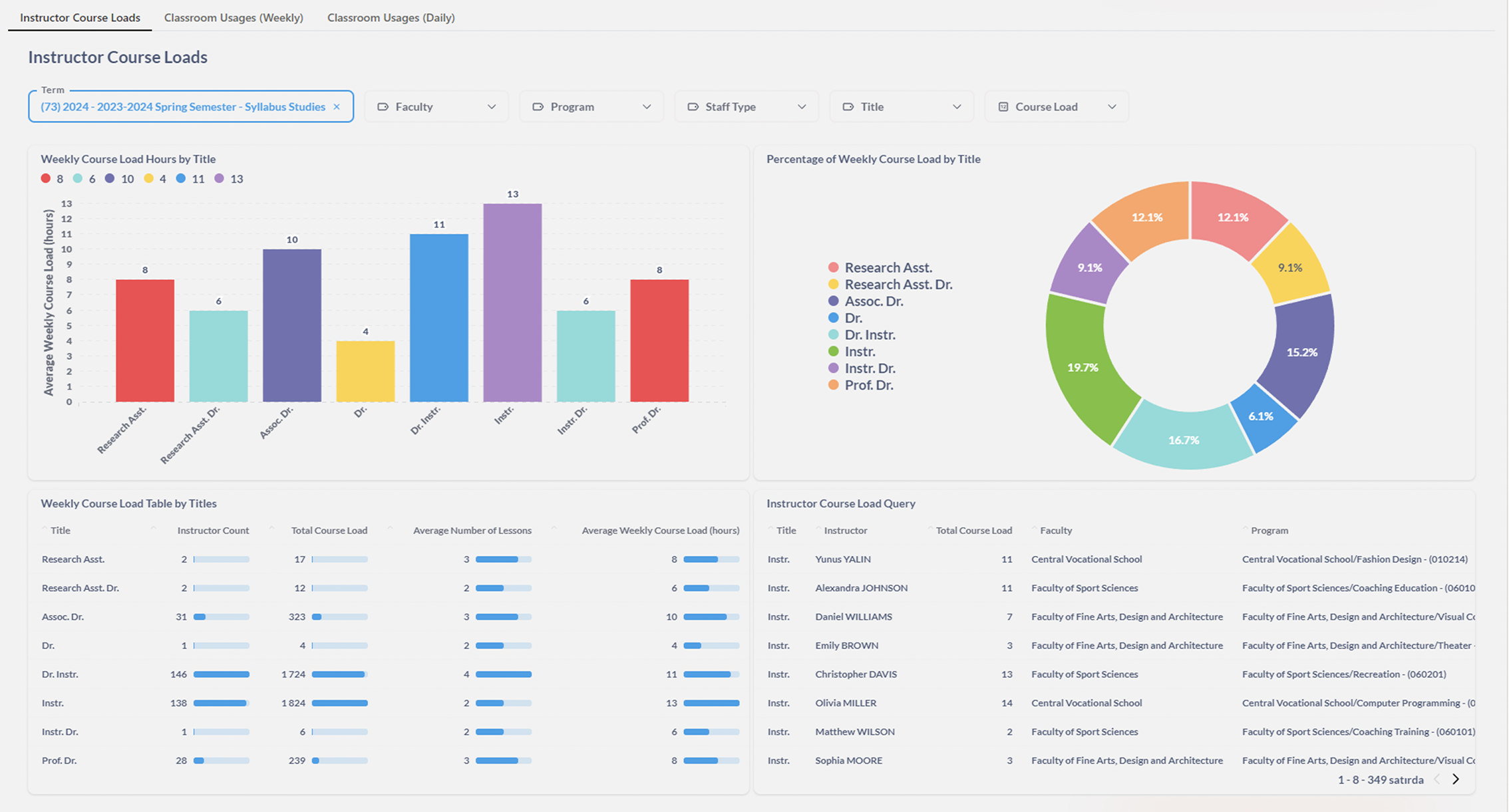Open the Faculty dropdown
The image size is (1509, 812).
[x=436, y=106]
